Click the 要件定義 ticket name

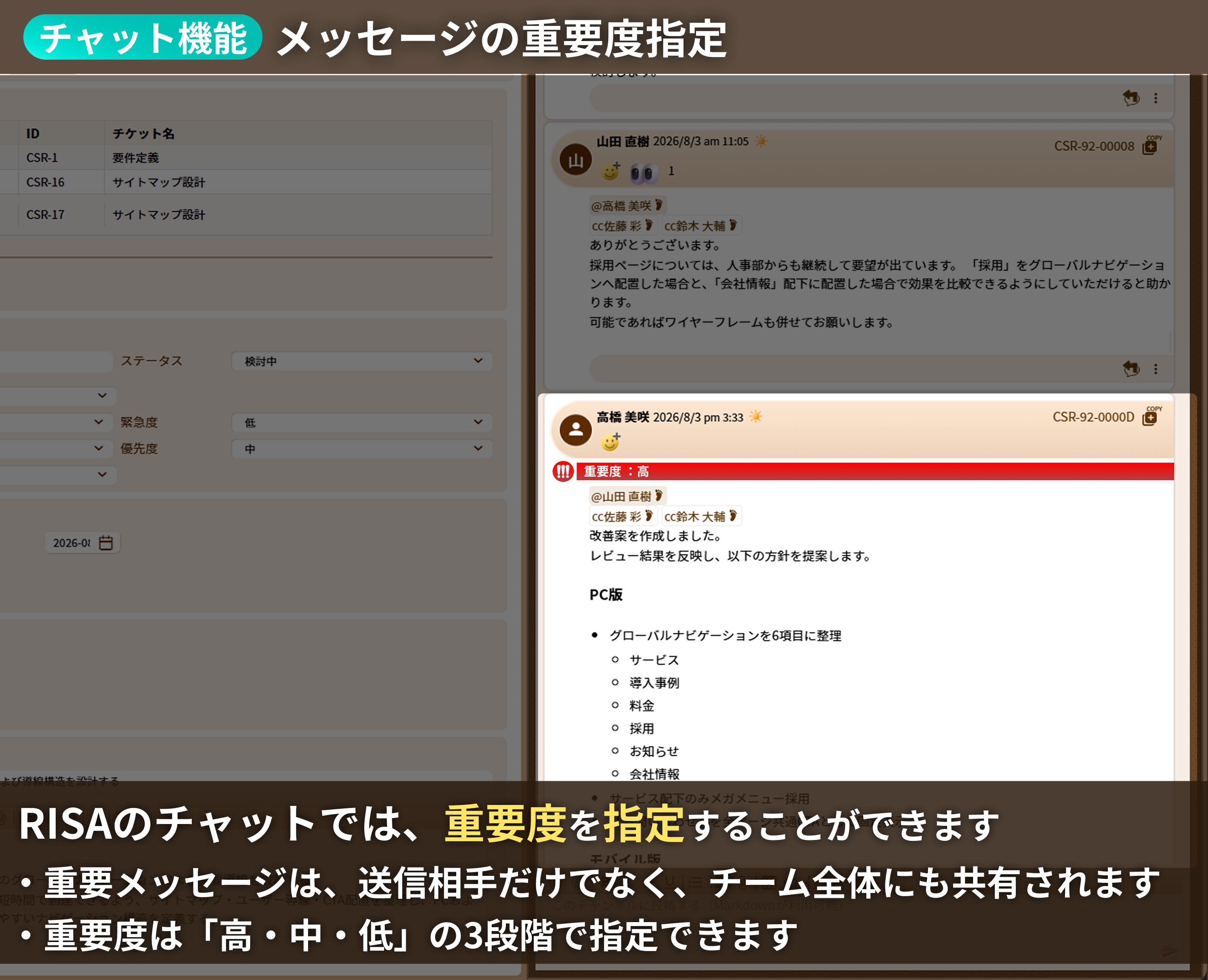(136, 158)
